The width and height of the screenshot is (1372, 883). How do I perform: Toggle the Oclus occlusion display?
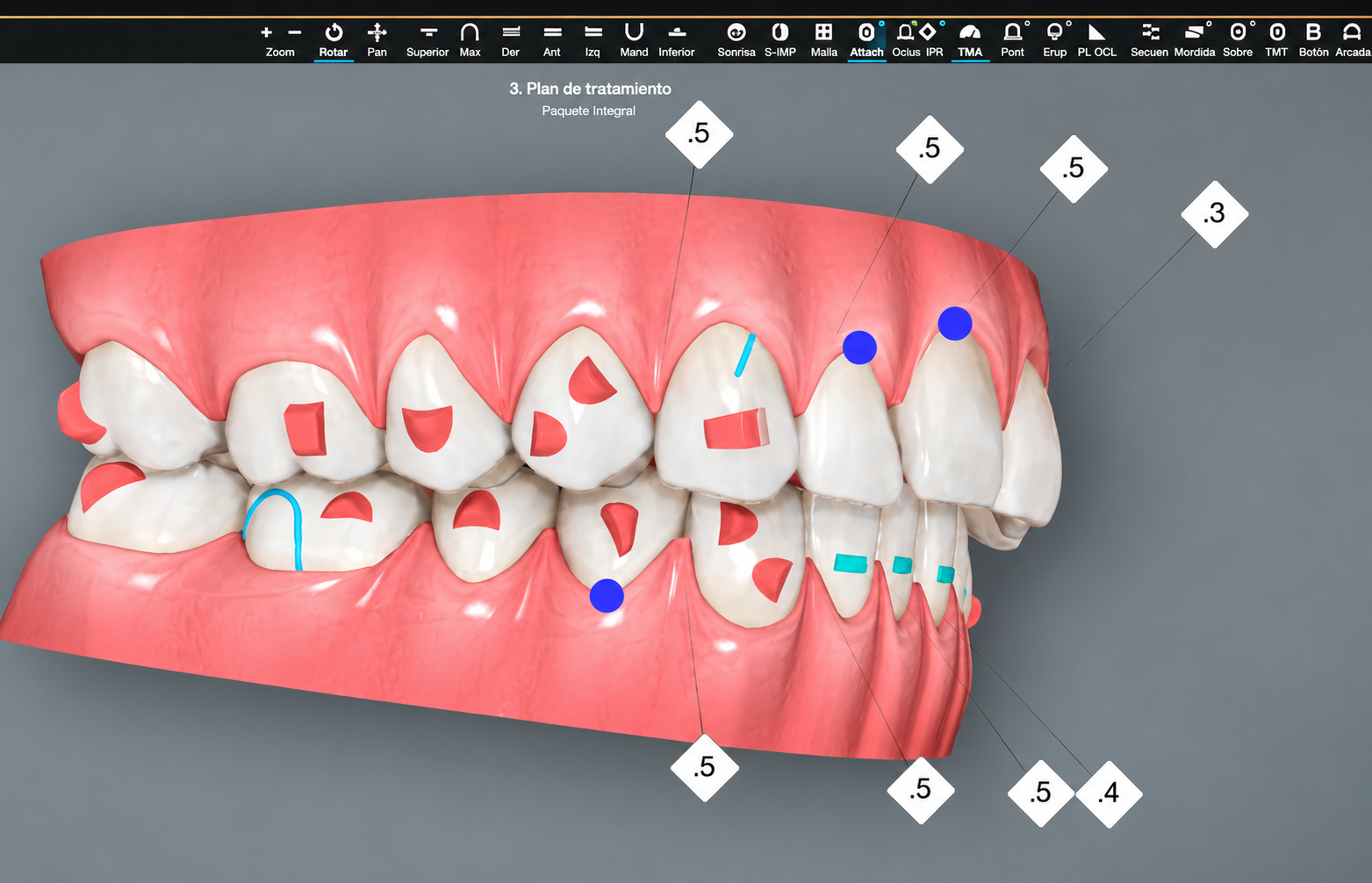[906, 40]
